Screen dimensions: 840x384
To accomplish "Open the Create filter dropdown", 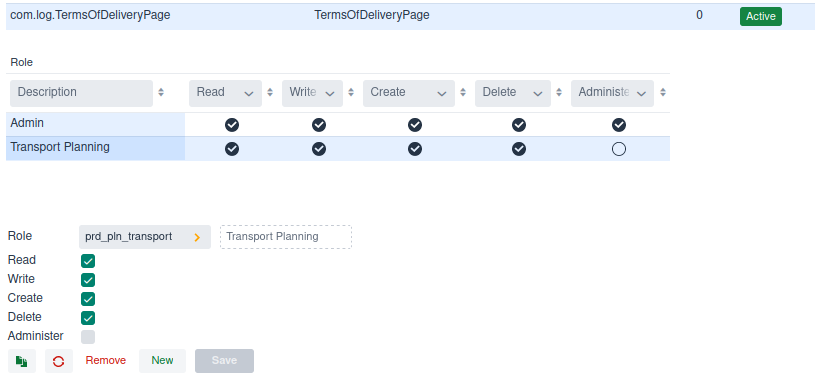I will (409, 93).
